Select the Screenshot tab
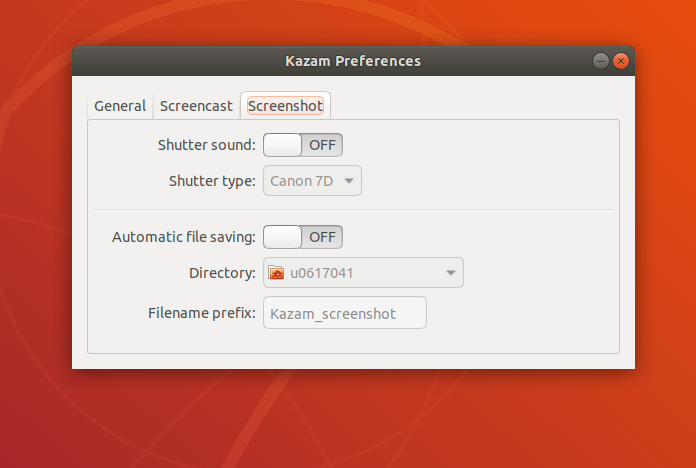This screenshot has height=468, width=696. pyautogui.click(x=285, y=106)
